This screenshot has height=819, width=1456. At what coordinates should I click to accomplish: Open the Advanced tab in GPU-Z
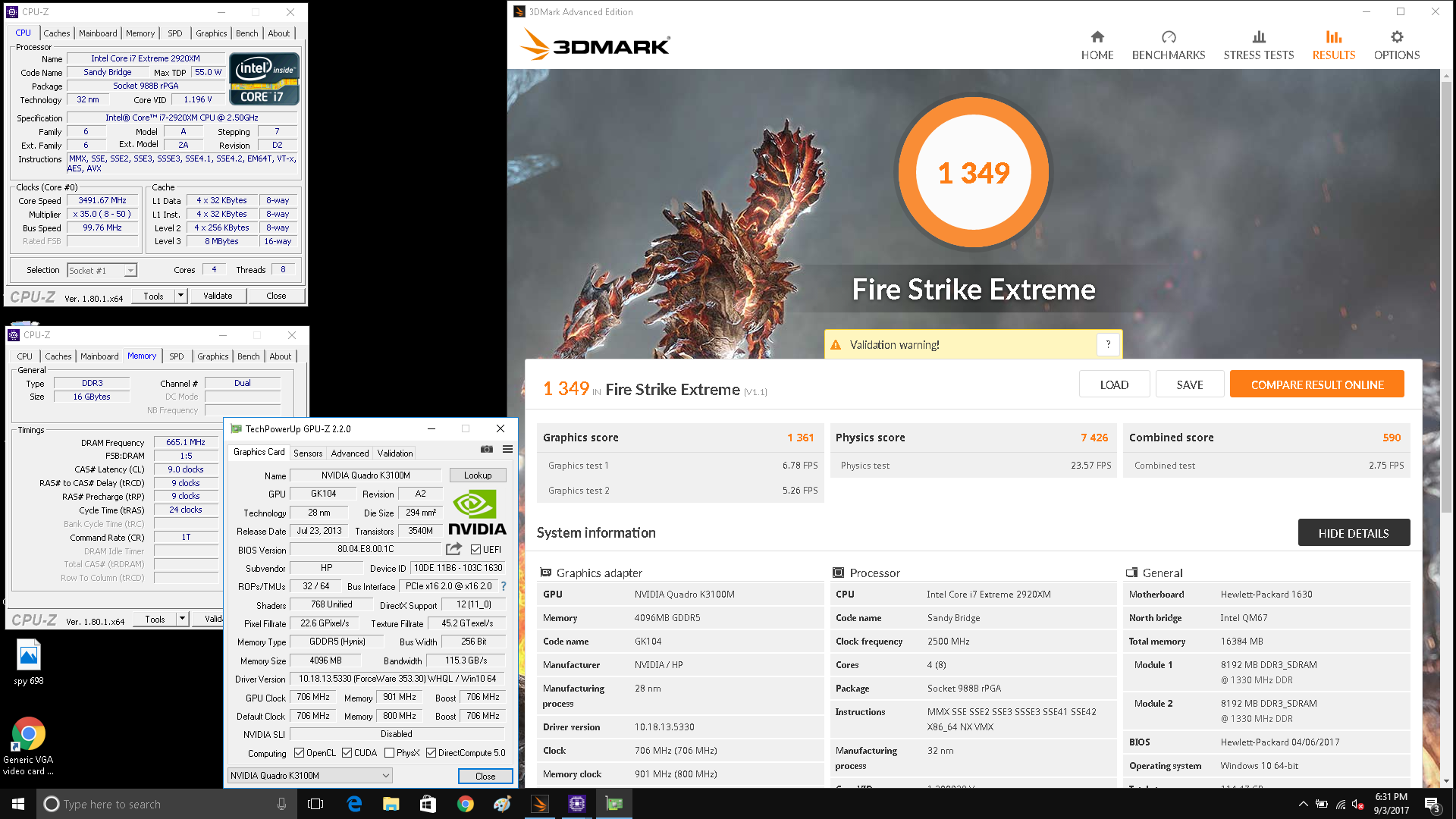[350, 453]
